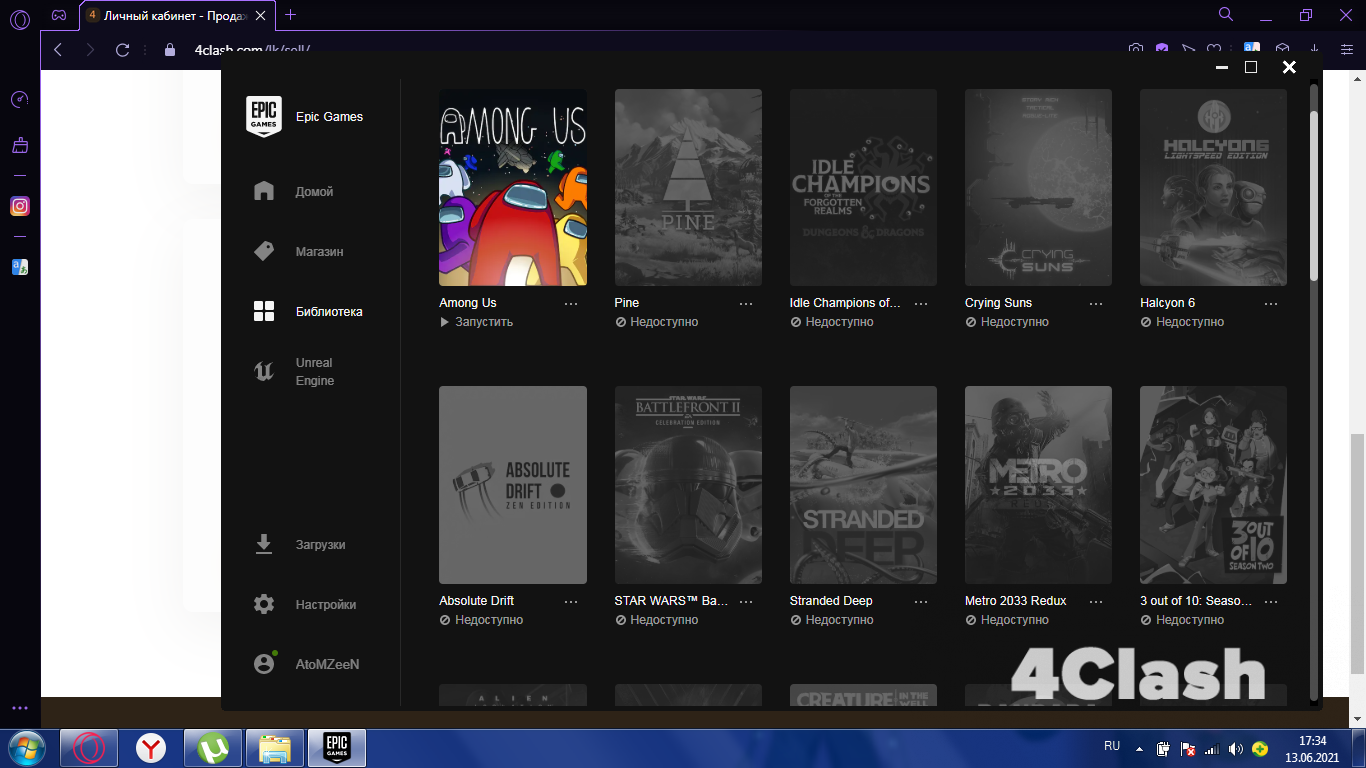Screen dimensions: 1366x768
Task: Open options menu for STAR WARS Battlefront
Action: [x=746, y=601]
